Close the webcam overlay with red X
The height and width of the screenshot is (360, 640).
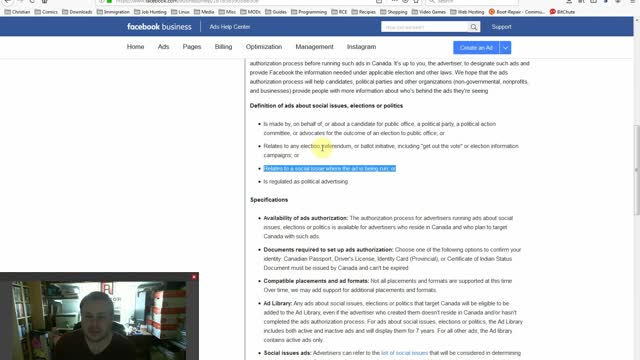[194, 277]
